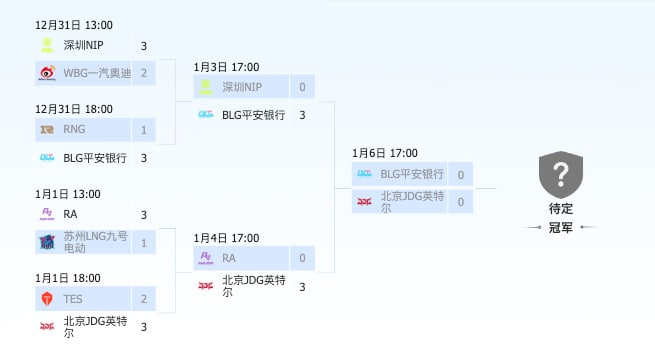This screenshot has width=655, height=362.
Task: Open BLG平安银行 in the final match
Action: (x=412, y=174)
